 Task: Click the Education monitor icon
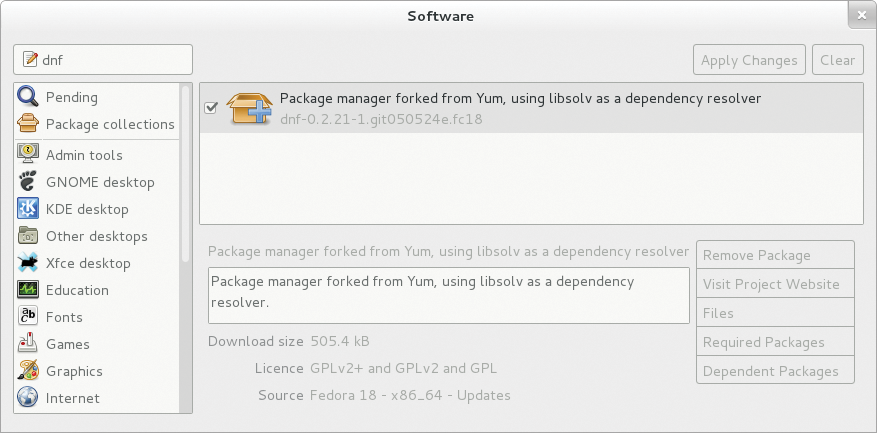[28, 290]
